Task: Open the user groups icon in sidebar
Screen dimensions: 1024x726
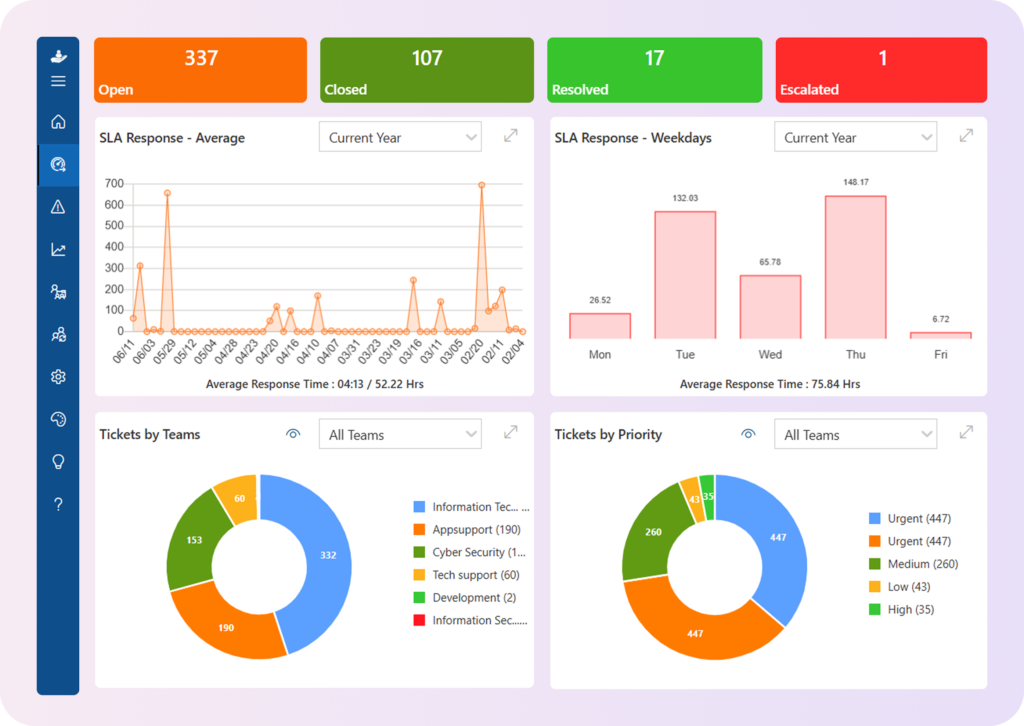Action: click(58, 334)
